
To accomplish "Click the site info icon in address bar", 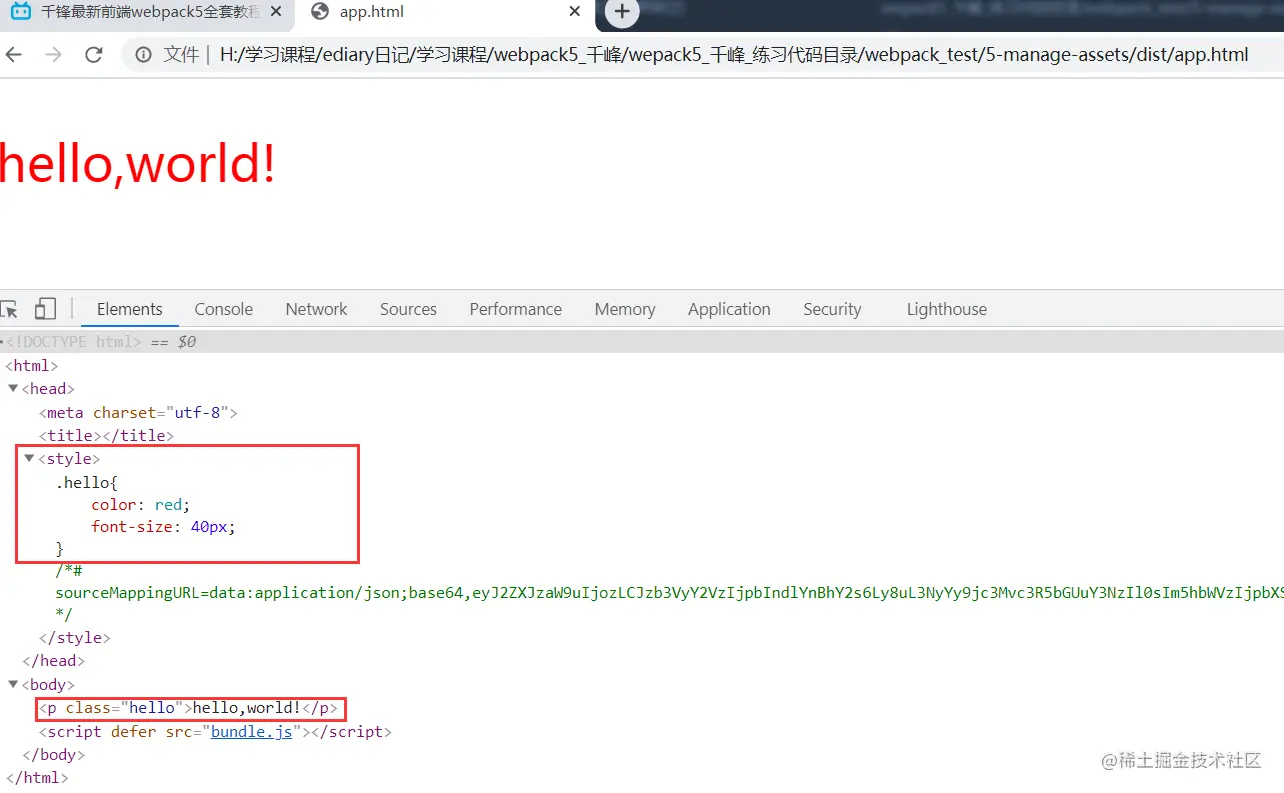I will pyautogui.click(x=144, y=54).
